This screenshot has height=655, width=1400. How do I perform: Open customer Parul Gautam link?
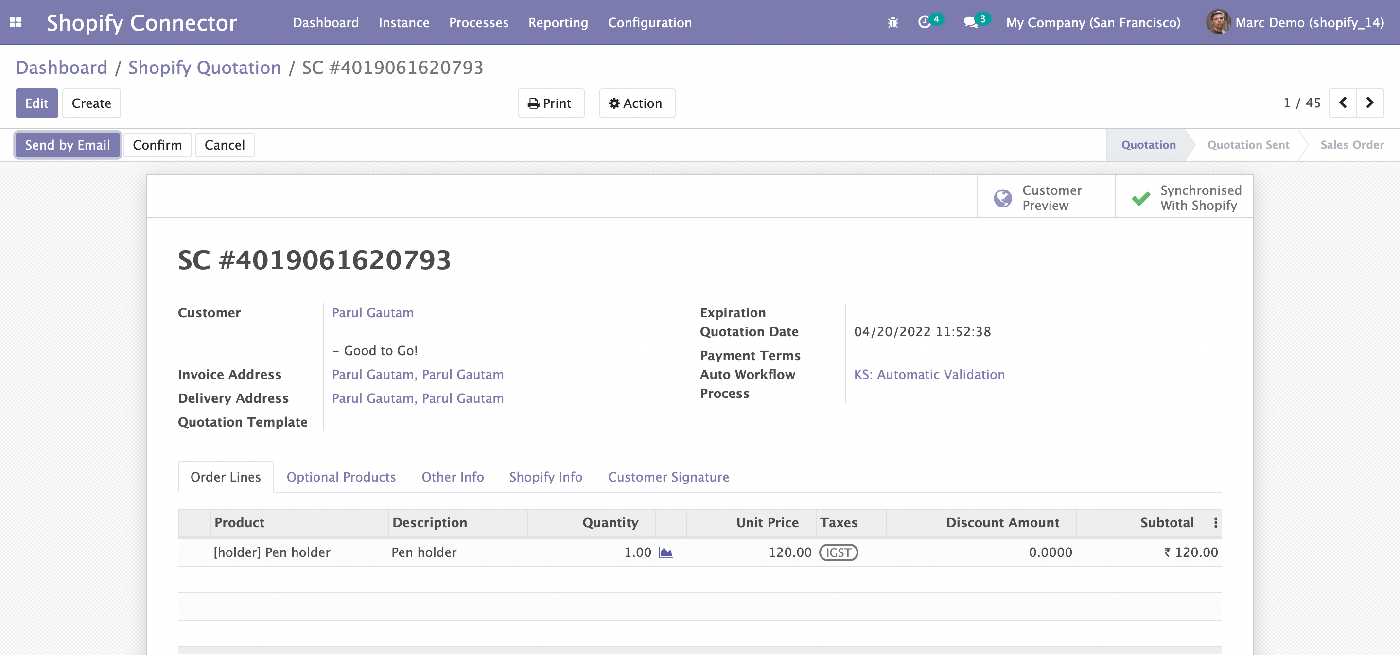click(373, 313)
